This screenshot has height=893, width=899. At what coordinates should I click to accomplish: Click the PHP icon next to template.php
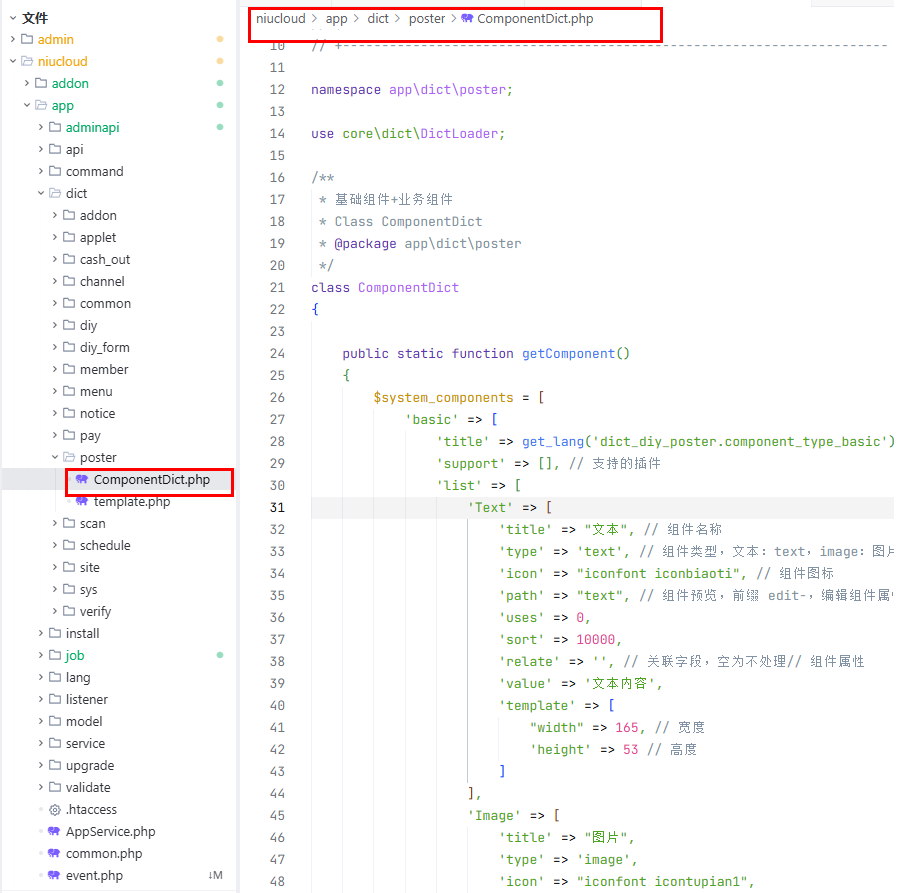[x=82, y=502]
